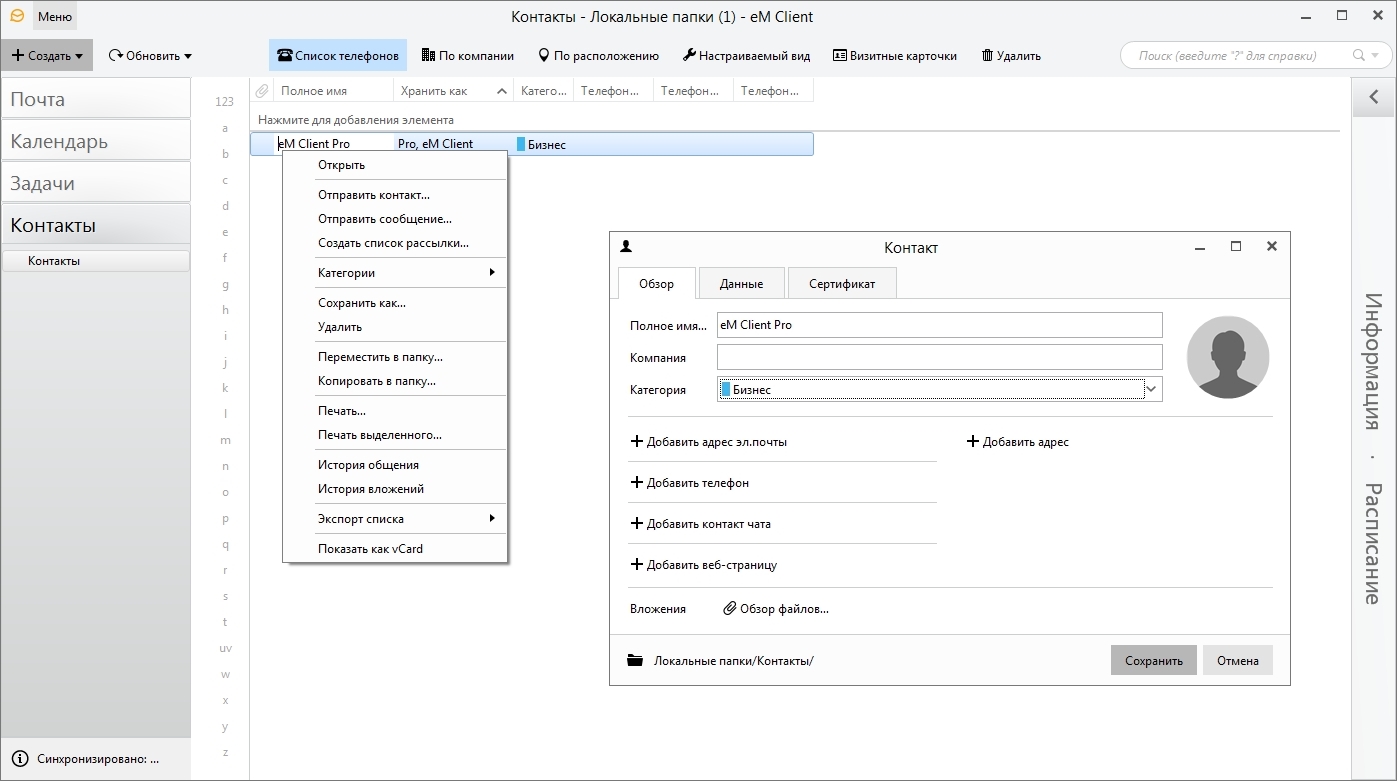The image size is (1397, 781).
Task: Jump to uv in alphabet index
Action: point(225,648)
